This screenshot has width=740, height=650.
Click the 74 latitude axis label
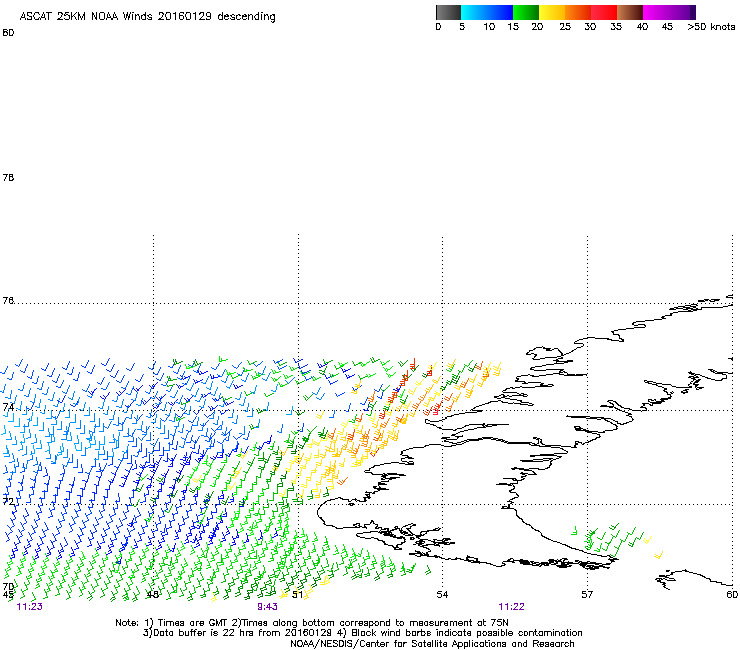click(8, 407)
